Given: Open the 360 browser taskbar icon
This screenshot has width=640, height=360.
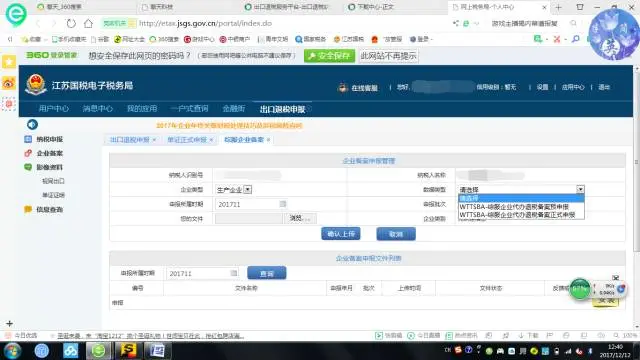Looking at the screenshot, I should point(98,351).
